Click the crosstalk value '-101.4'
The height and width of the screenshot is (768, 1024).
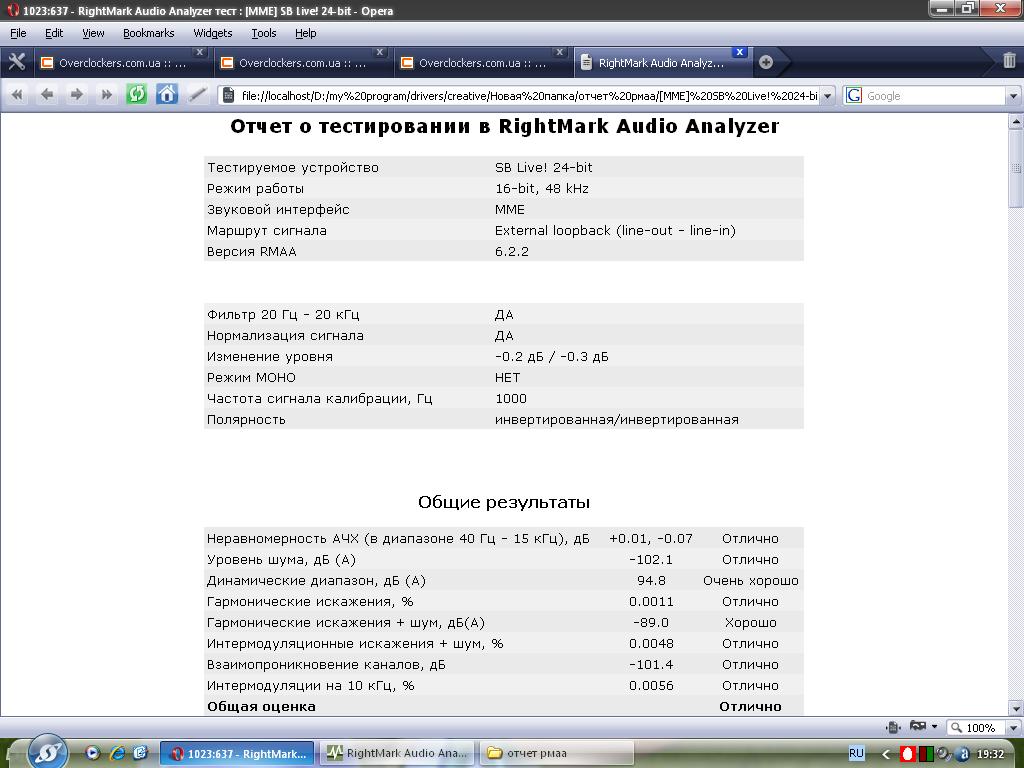[x=650, y=664]
